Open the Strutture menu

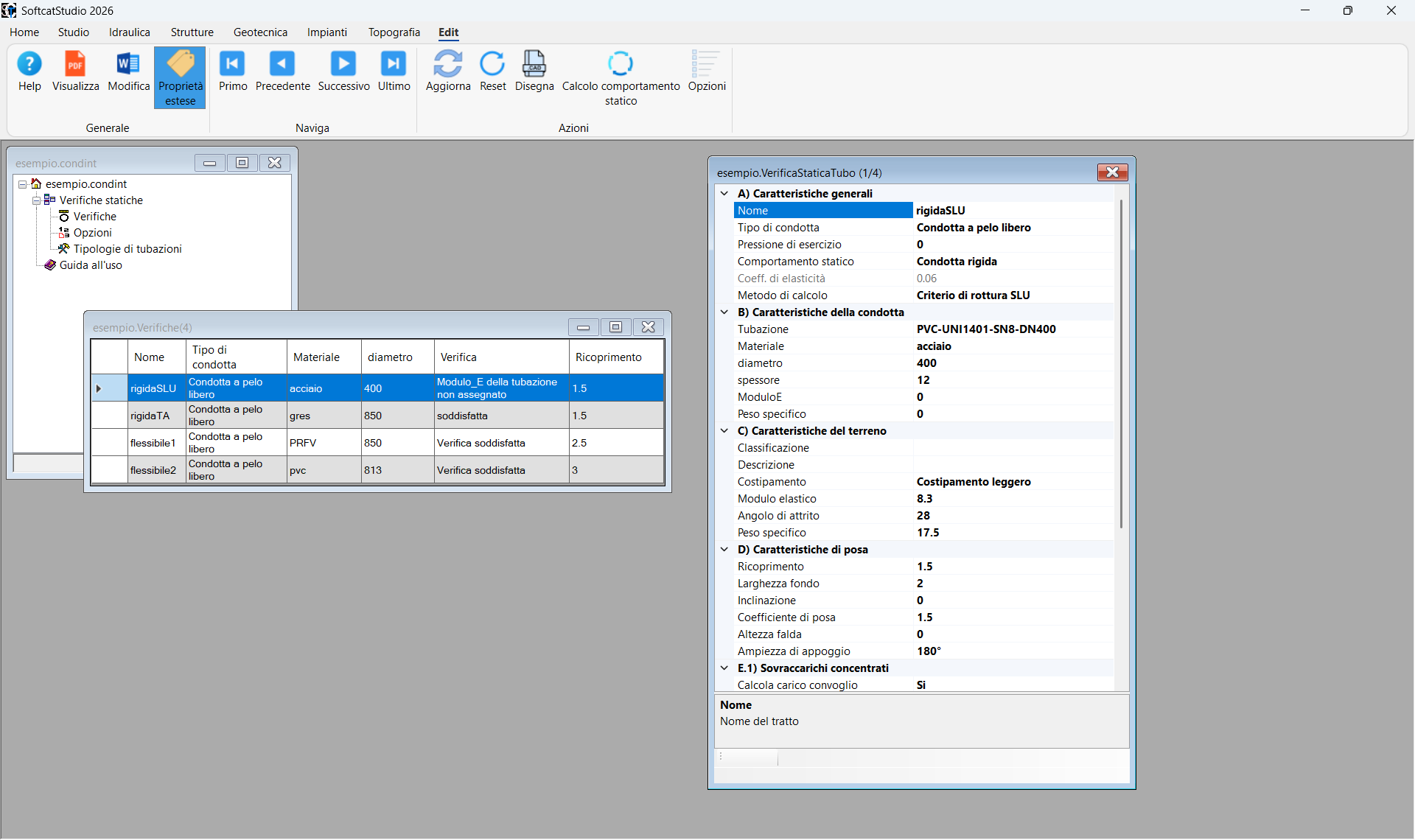click(x=192, y=32)
